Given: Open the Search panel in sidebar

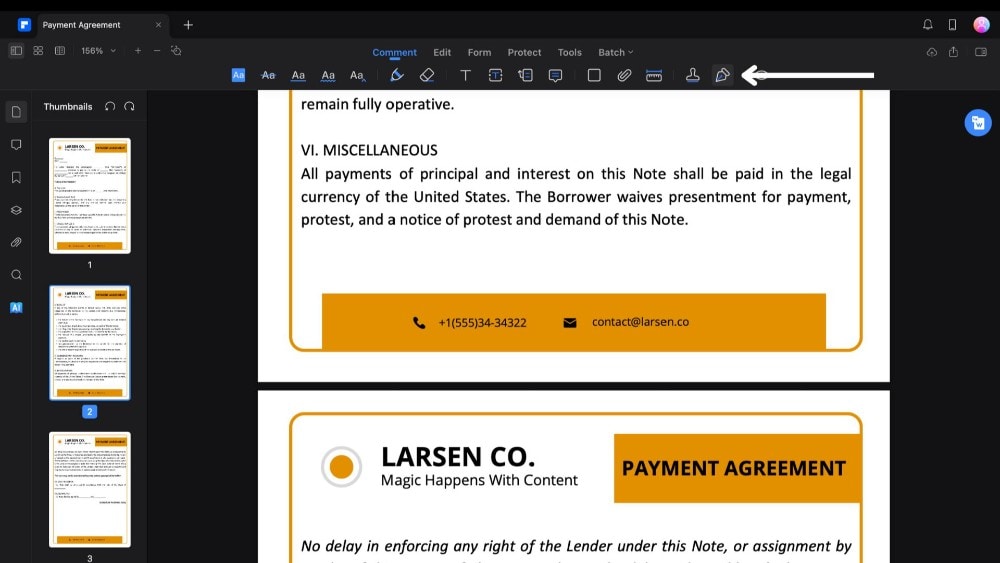Looking at the screenshot, I should (17, 275).
